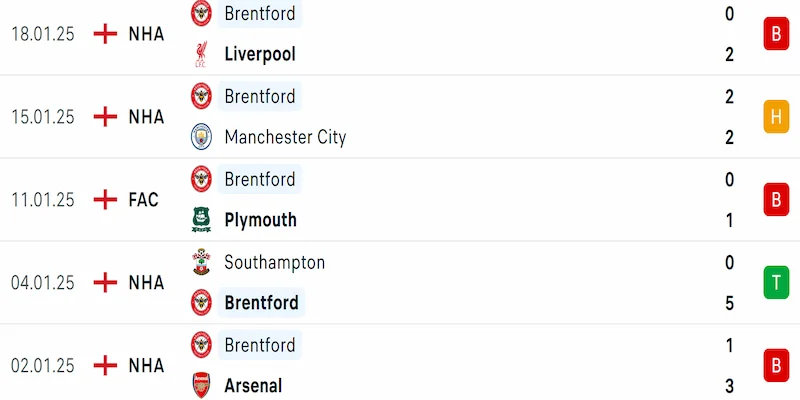Click England flag next to FAC
The image size is (800, 400).
click(105, 200)
